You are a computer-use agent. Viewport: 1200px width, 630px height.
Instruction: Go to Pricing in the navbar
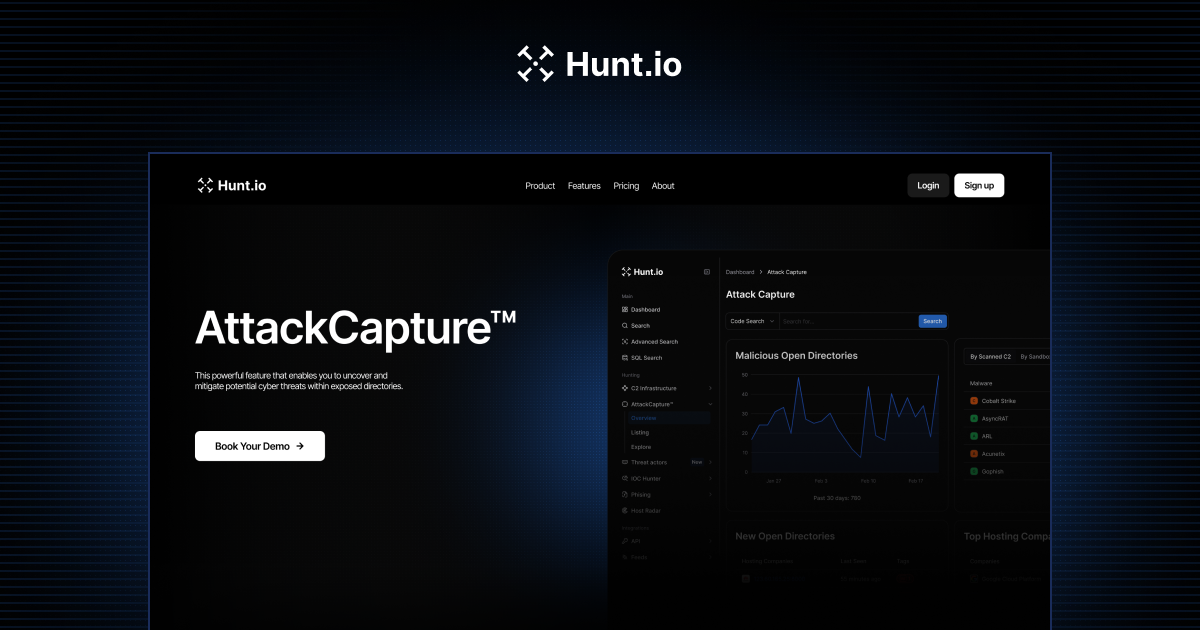pos(626,186)
